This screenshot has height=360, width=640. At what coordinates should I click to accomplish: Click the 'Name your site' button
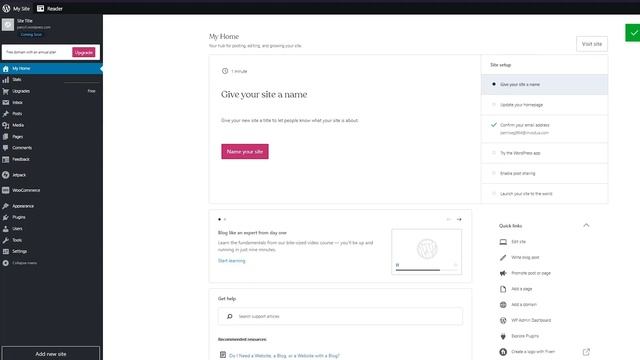(245, 151)
